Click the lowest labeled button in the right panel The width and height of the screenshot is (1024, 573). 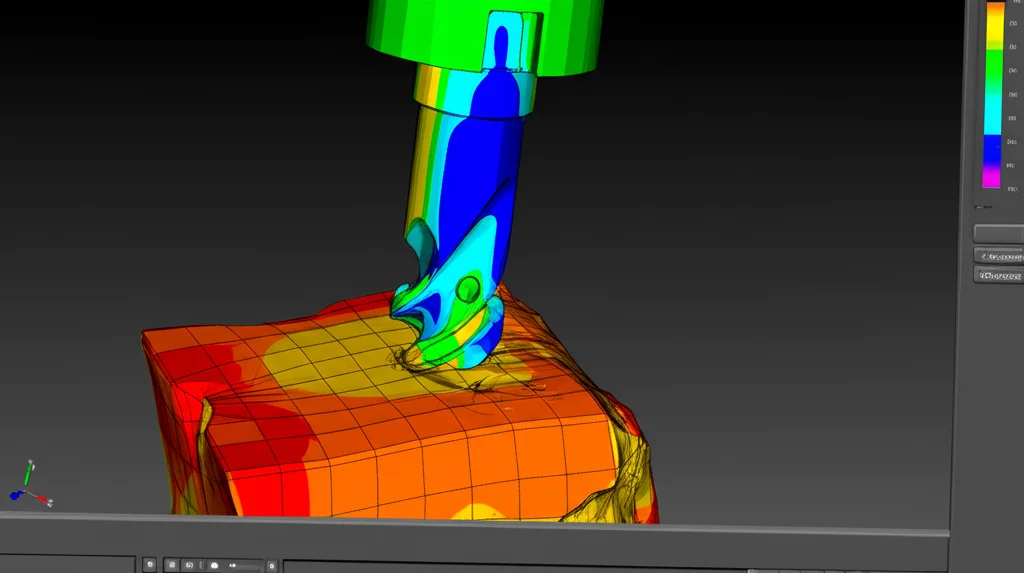tap(999, 275)
